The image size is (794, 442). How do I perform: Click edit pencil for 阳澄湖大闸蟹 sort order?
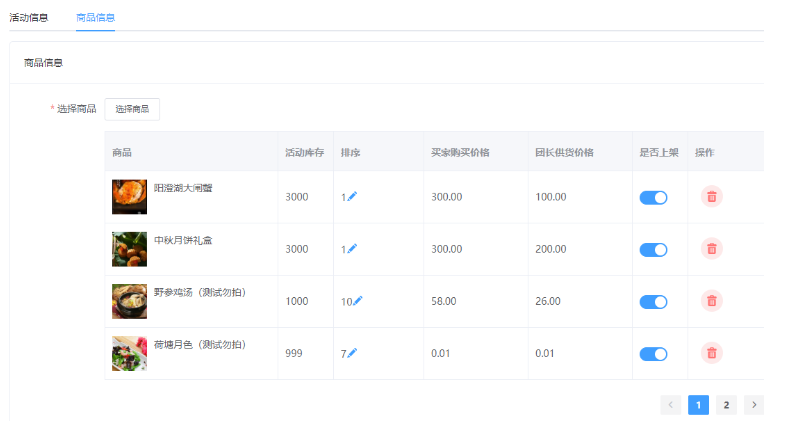pyautogui.click(x=352, y=197)
